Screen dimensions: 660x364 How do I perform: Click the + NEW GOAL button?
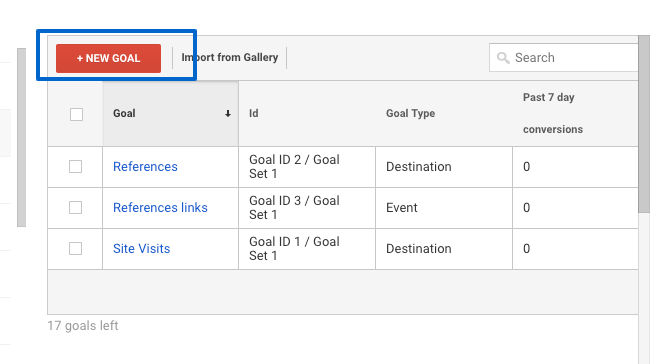pos(108,58)
